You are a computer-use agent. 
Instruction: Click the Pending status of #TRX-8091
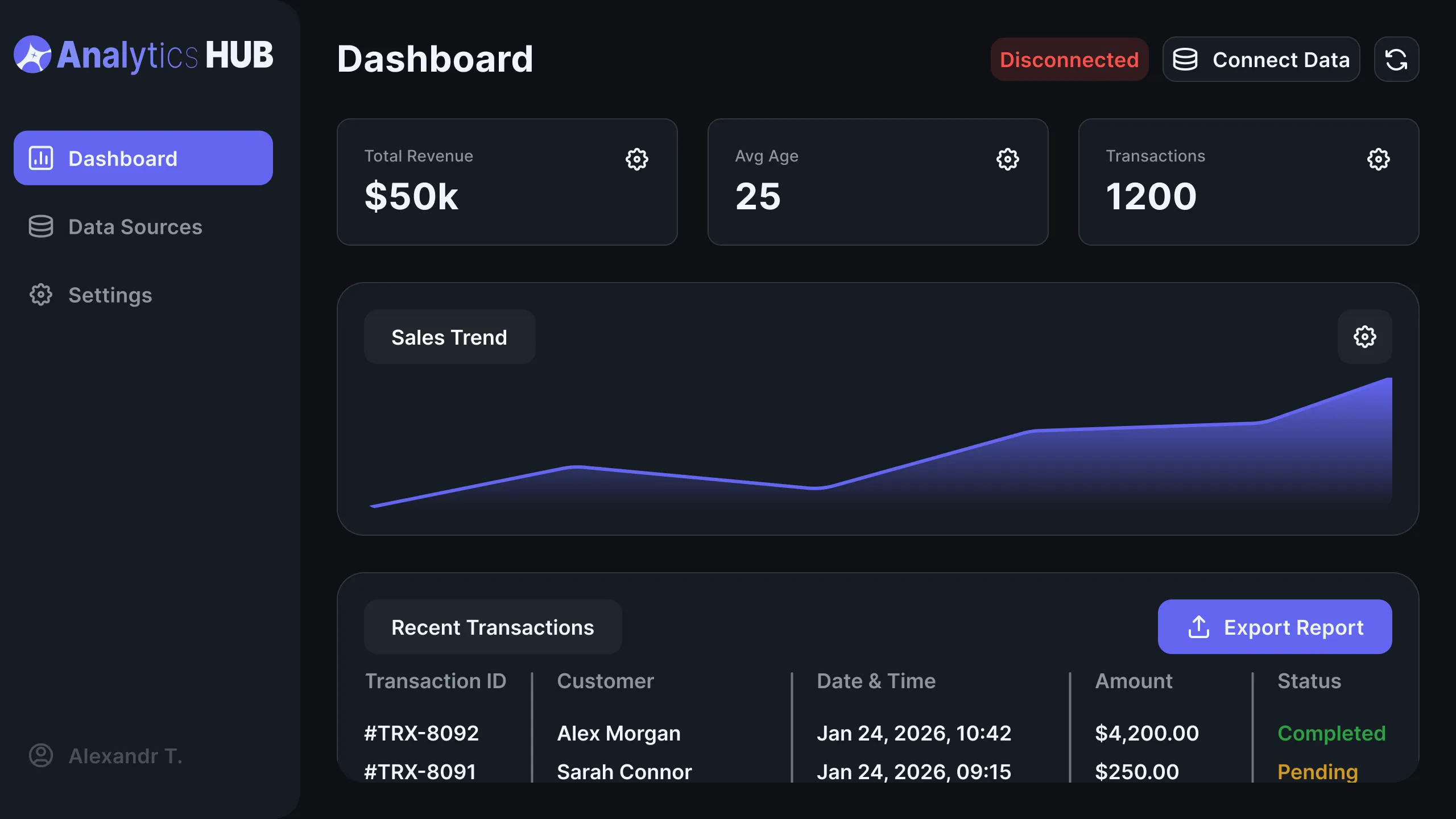coord(1317,772)
